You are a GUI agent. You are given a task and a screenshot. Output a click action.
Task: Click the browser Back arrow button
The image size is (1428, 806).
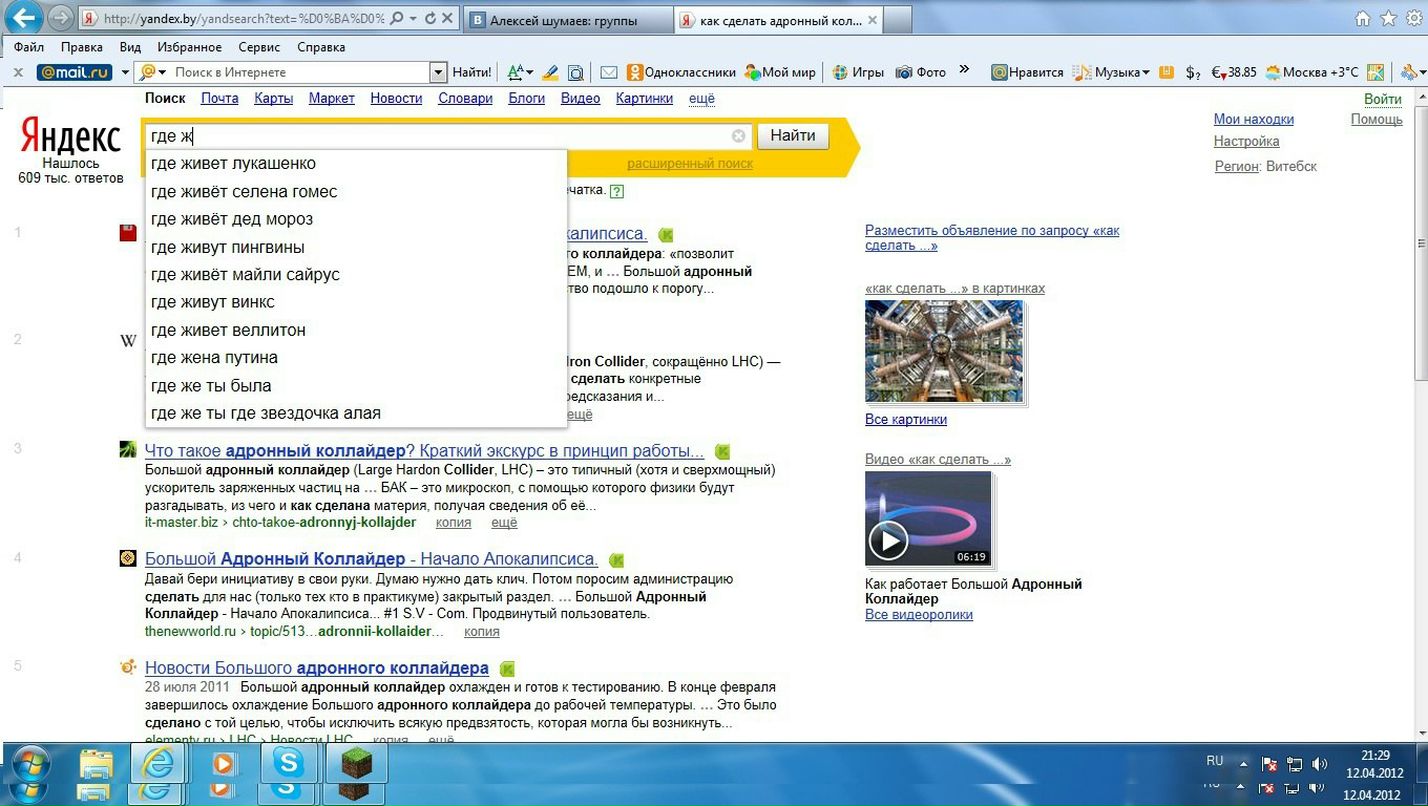point(22,18)
